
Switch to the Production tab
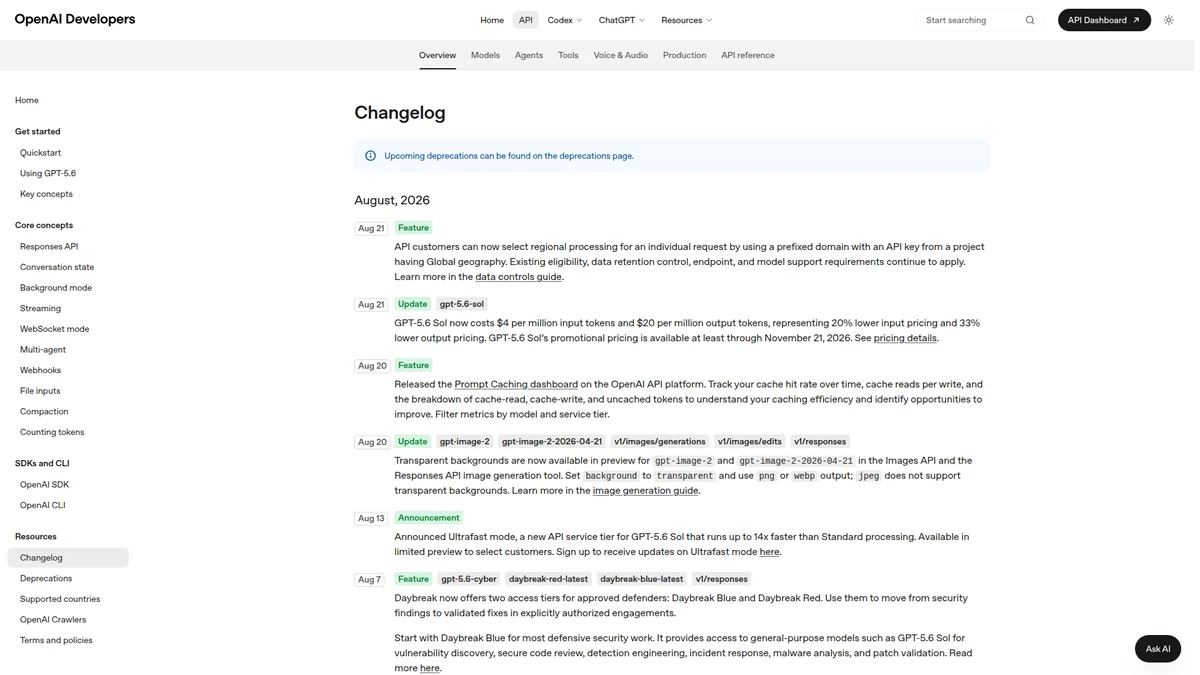click(x=685, y=55)
